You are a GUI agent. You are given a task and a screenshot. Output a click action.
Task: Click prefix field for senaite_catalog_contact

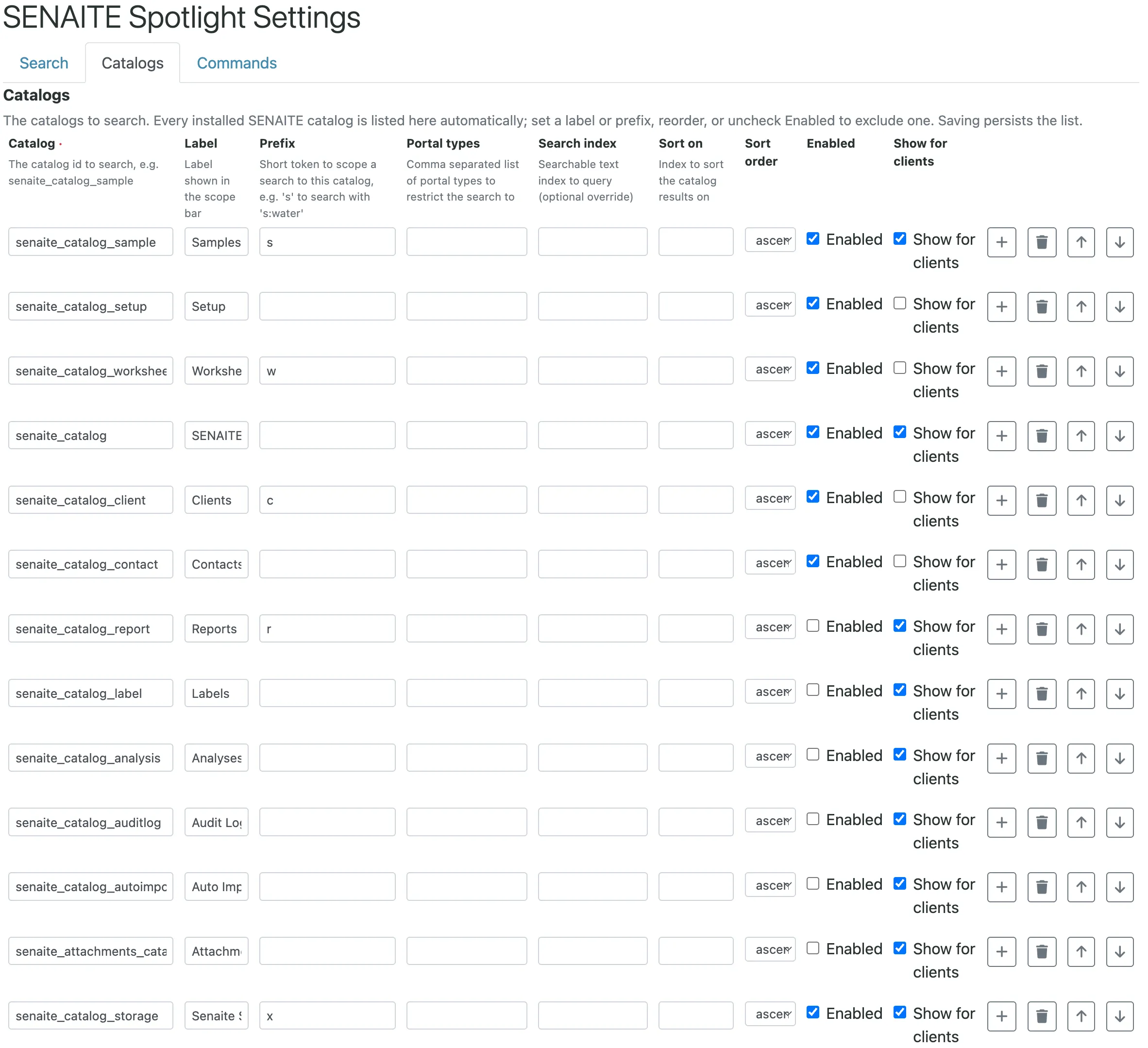tap(327, 564)
